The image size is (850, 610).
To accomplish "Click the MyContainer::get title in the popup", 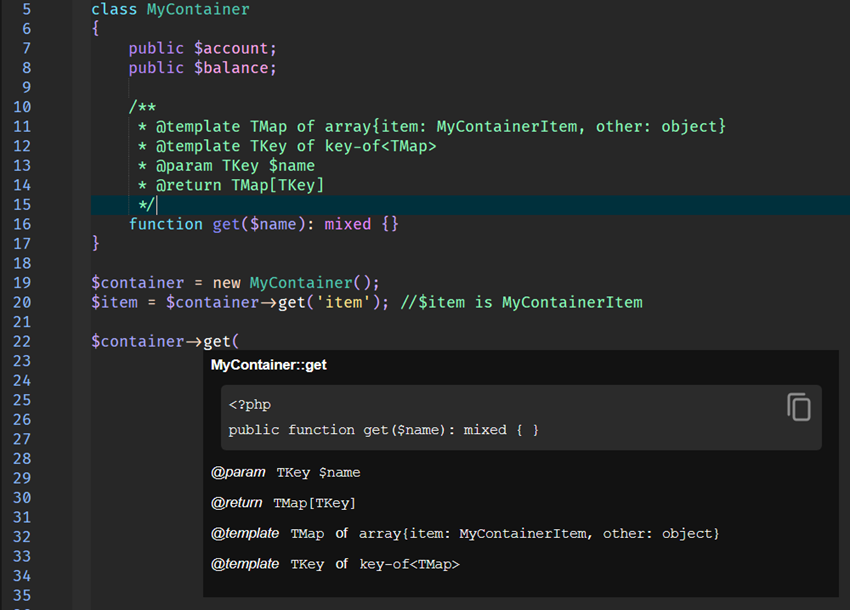I will (x=268, y=366).
